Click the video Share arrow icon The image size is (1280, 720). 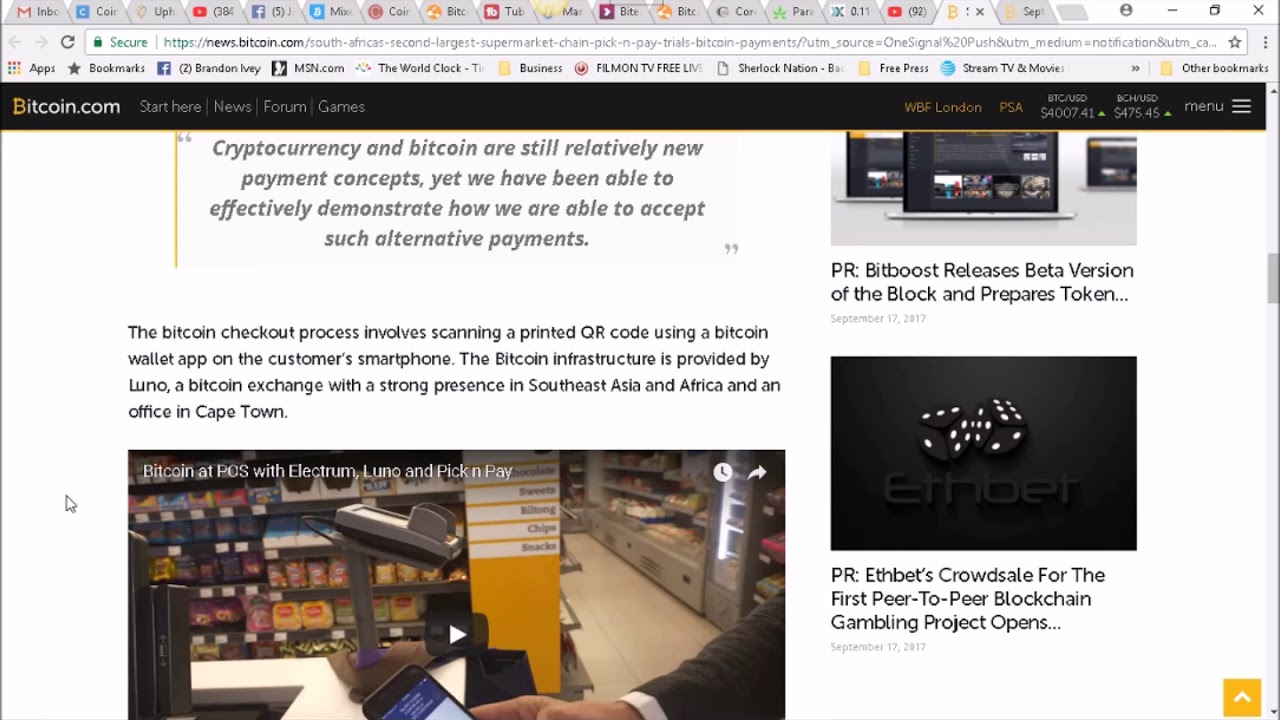pyautogui.click(x=757, y=472)
